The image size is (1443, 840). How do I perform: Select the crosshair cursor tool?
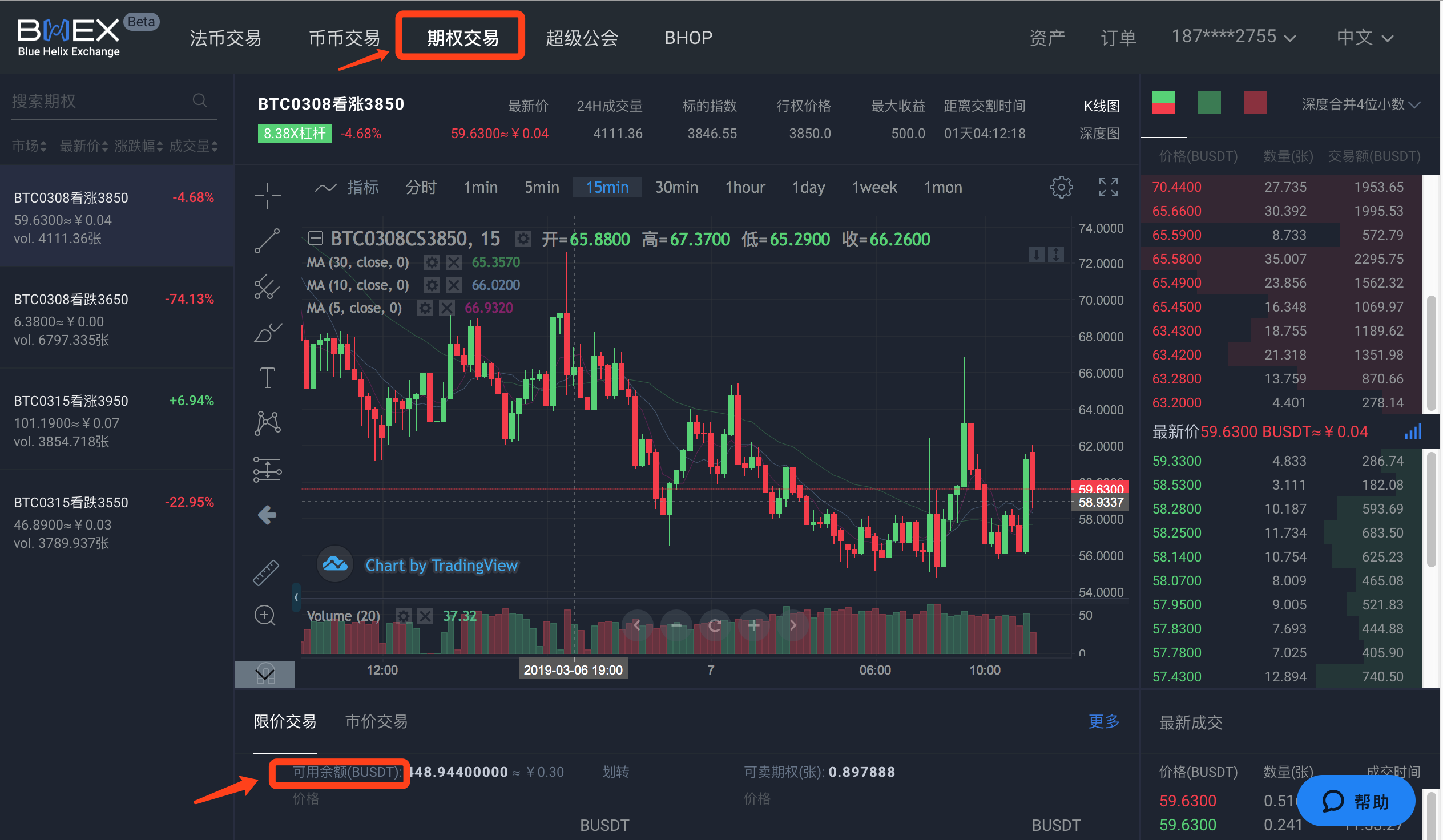(x=267, y=195)
